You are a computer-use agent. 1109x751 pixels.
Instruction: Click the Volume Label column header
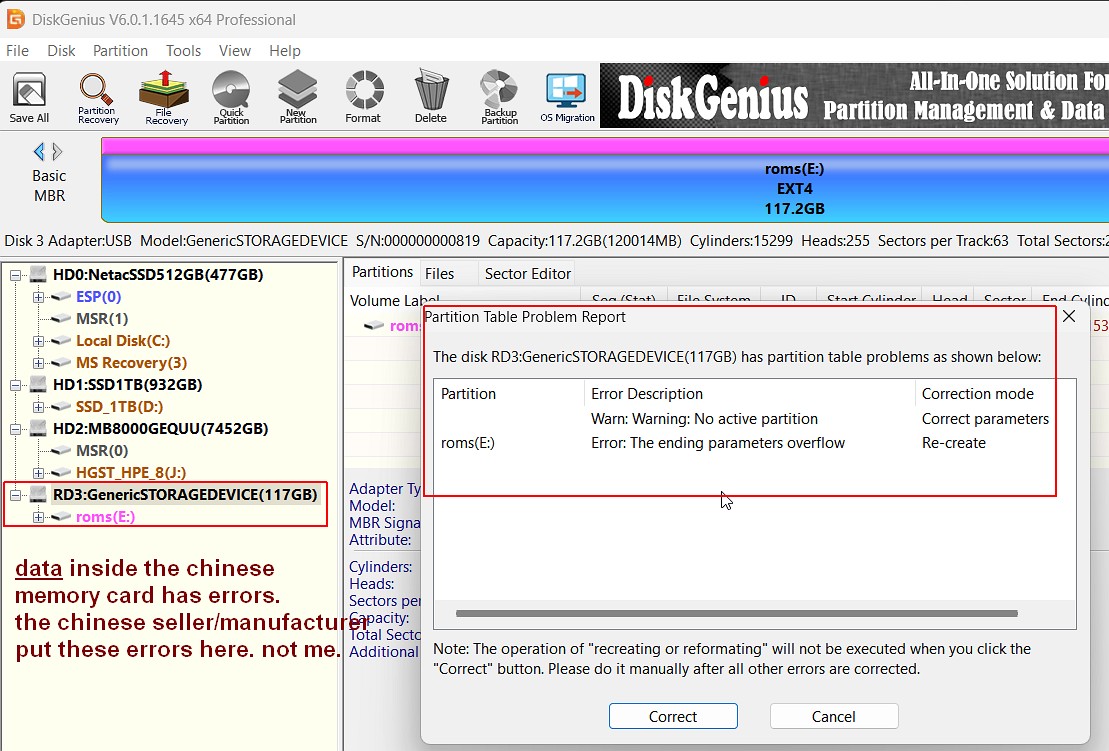pos(395,301)
